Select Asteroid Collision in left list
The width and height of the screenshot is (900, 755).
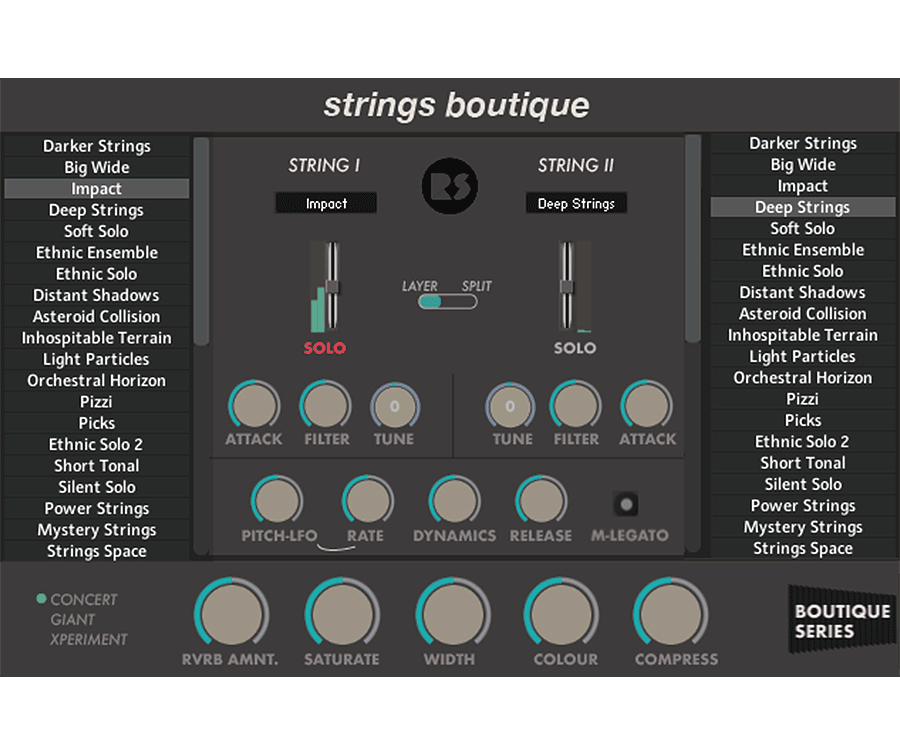pyautogui.click(x=96, y=316)
